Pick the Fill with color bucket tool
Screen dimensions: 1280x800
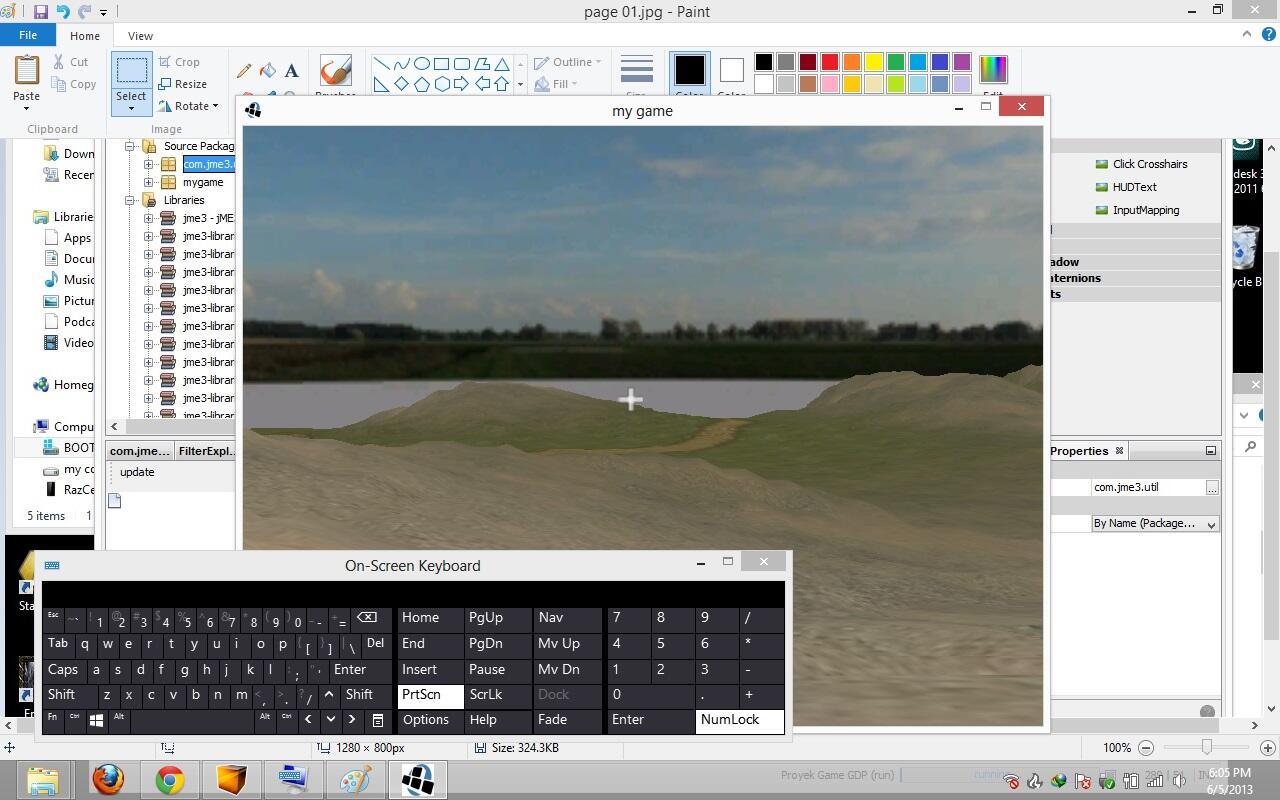pos(268,71)
